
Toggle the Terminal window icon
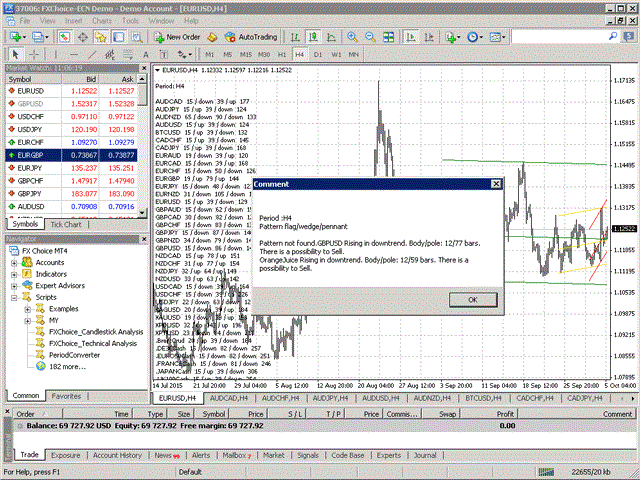point(118,37)
